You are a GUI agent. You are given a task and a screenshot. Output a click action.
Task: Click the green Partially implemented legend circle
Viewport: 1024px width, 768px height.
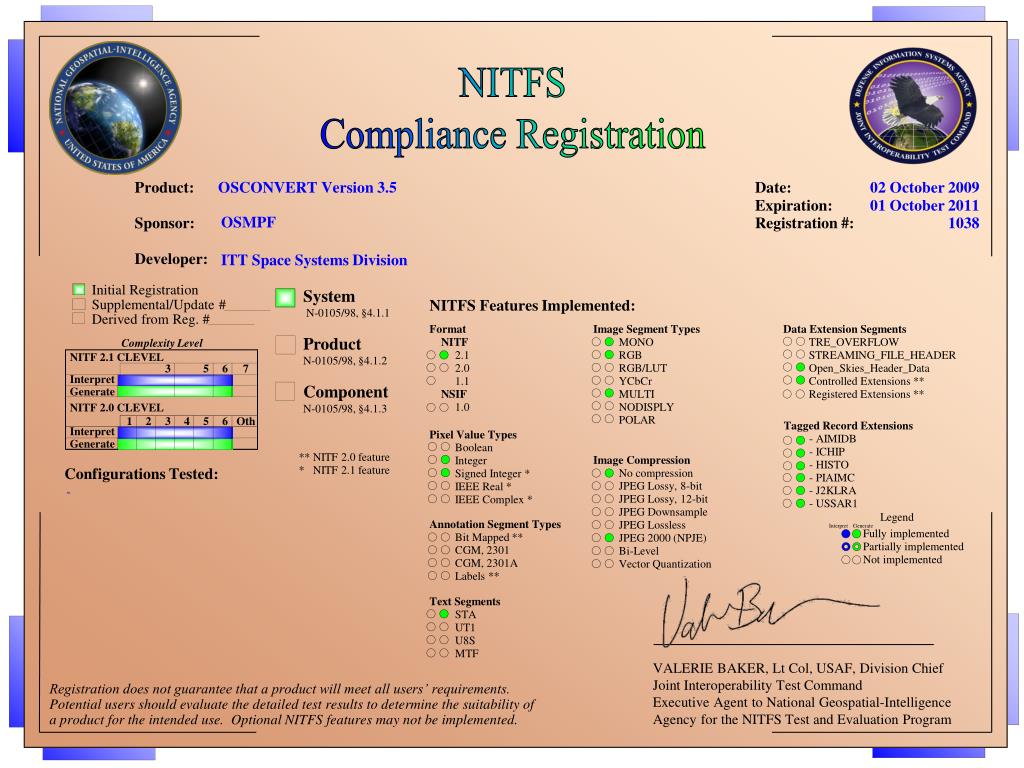click(x=856, y=547)
